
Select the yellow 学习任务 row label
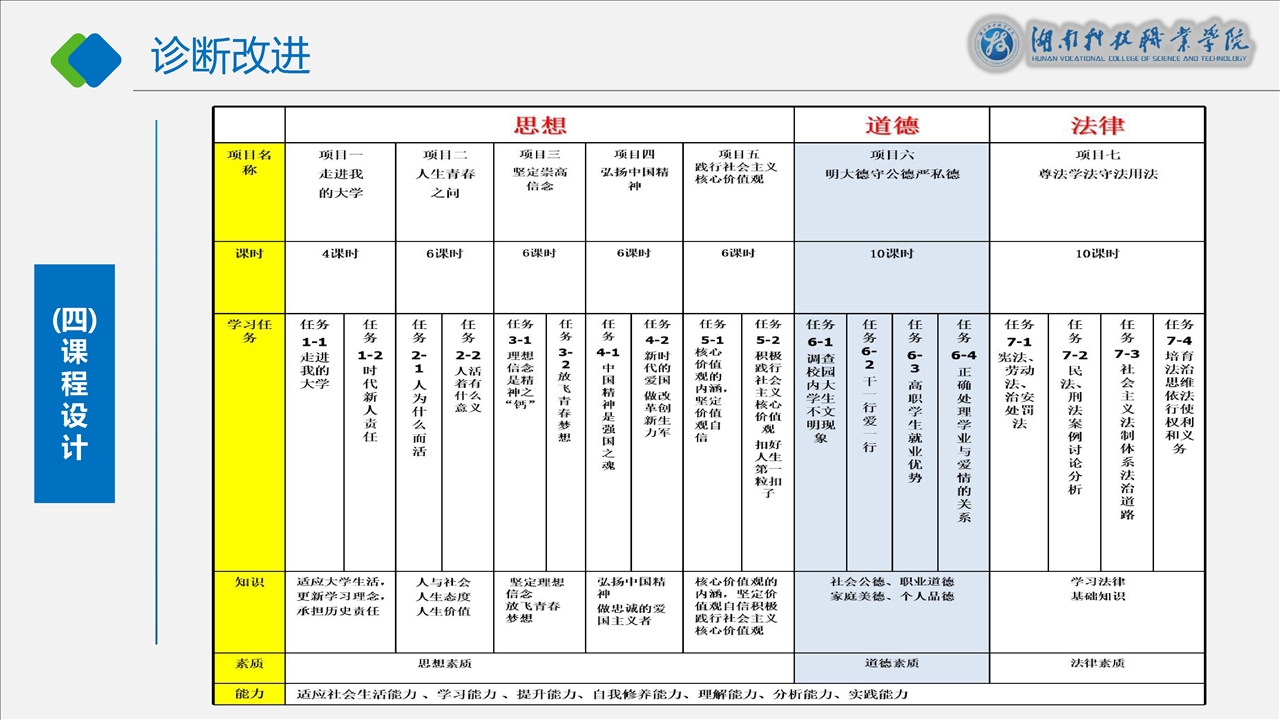pyautogui.click(x=249, y=332)
